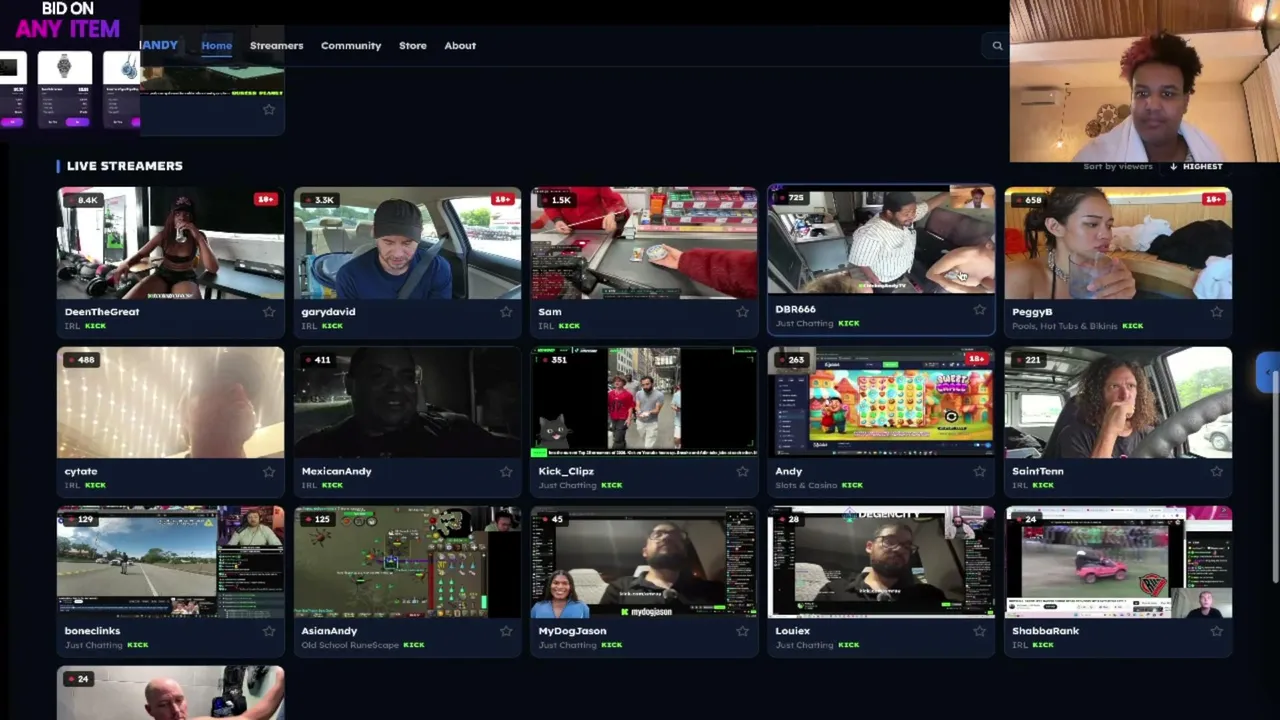Click the star on the MyDogJason card

(x=743, y=631)
